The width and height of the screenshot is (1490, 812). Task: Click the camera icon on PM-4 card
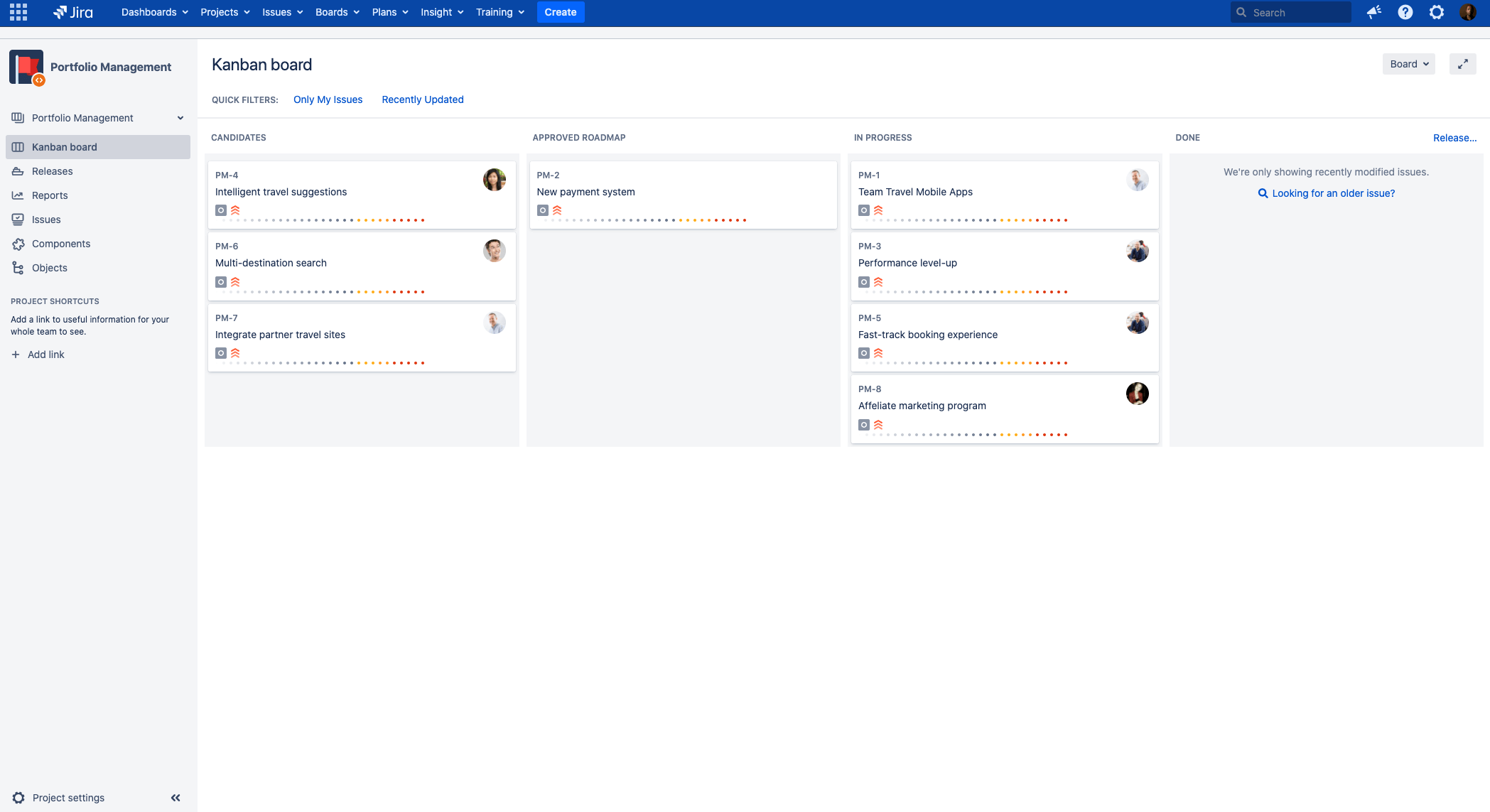tap(220, 210)
